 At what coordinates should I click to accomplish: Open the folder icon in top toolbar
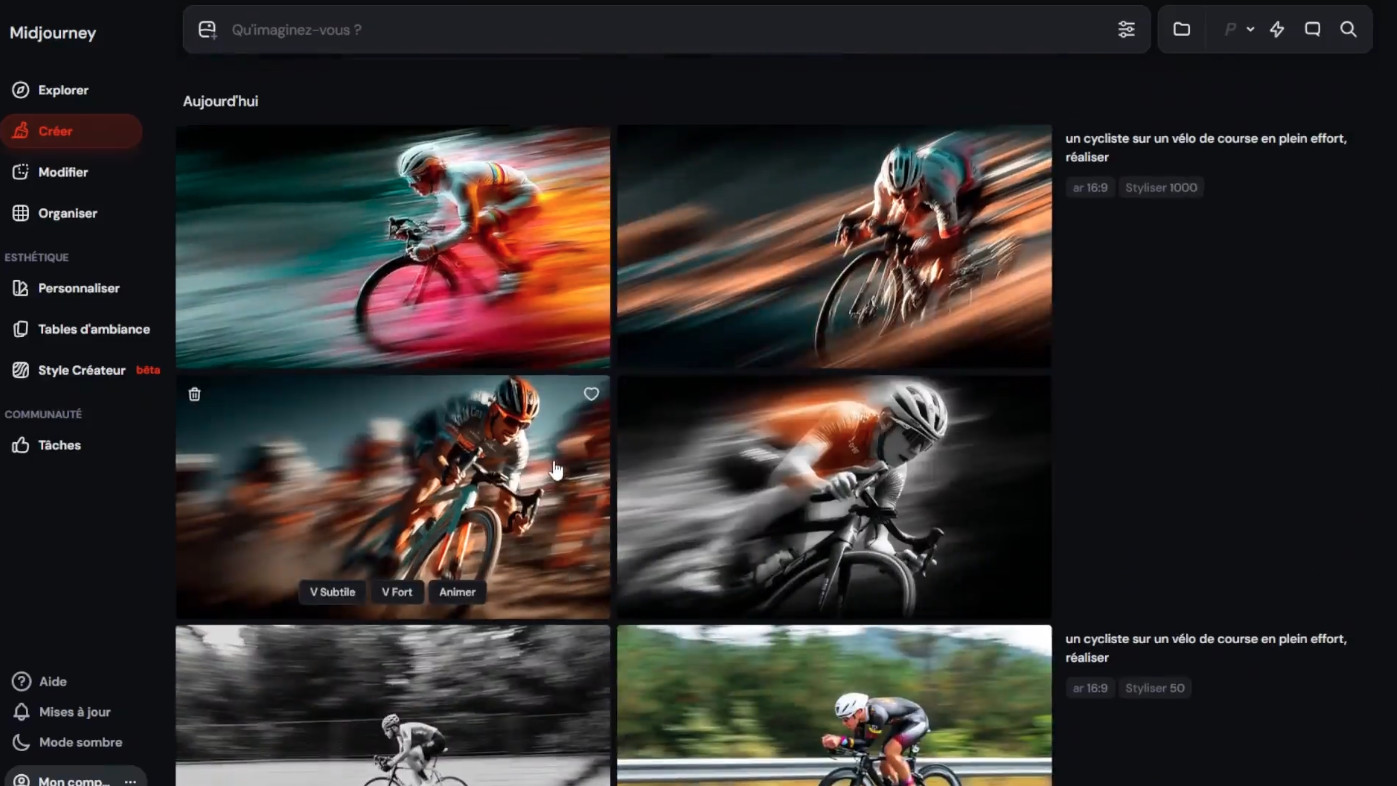pyautogui.click(x=1182, y=30)
